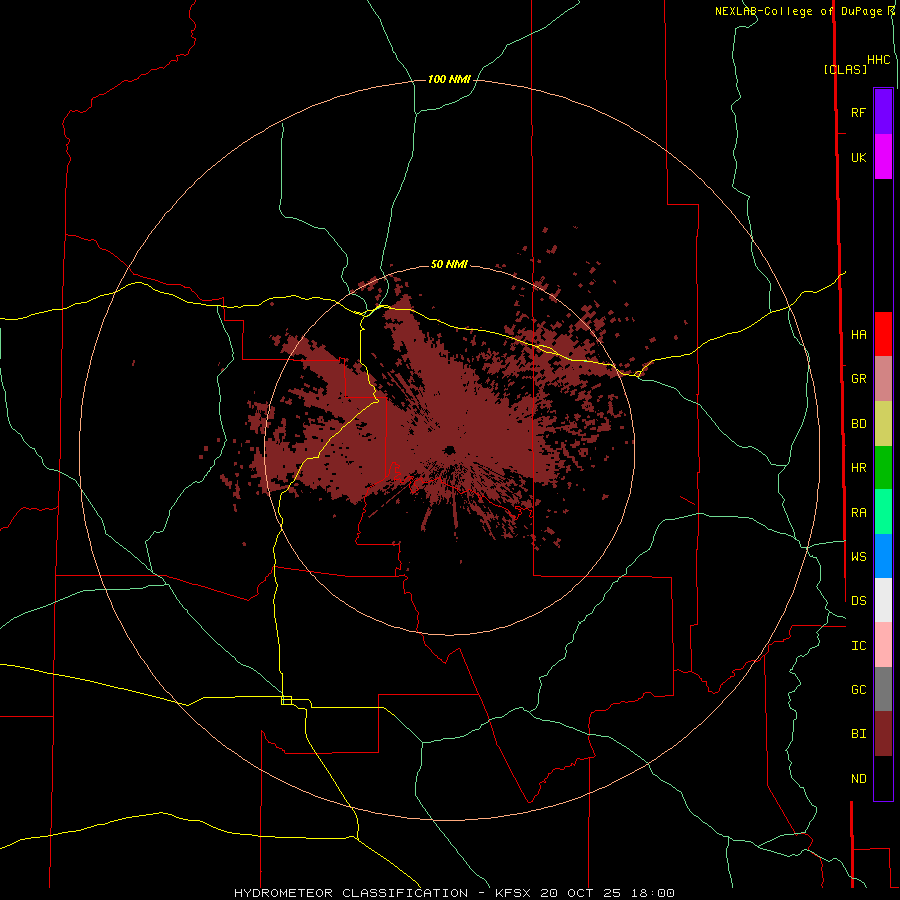
Task: Click the DS legend label
Action: click(x=858, y=601)
